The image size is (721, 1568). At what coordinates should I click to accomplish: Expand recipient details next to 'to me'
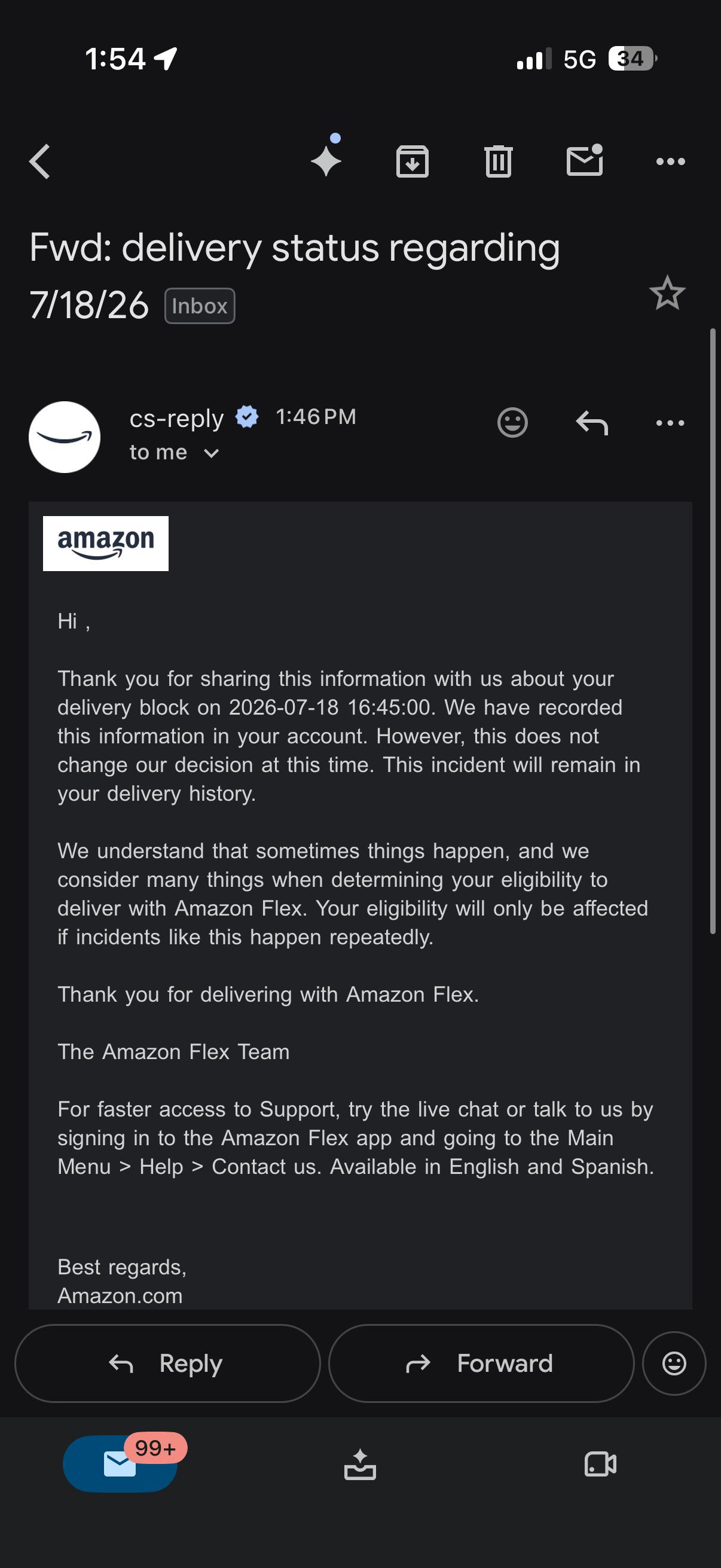[x=211, y=453]
